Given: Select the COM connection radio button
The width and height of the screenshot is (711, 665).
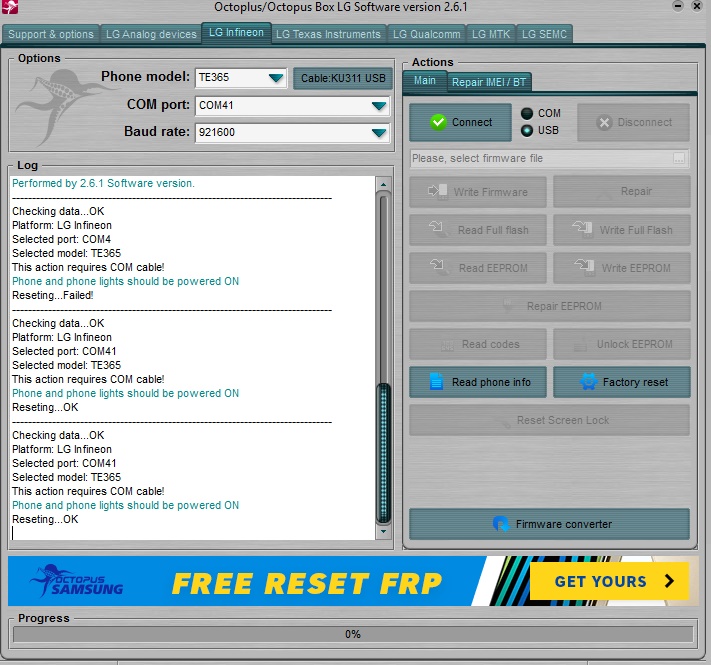Looking at the screenshot, I should point(526,113).
